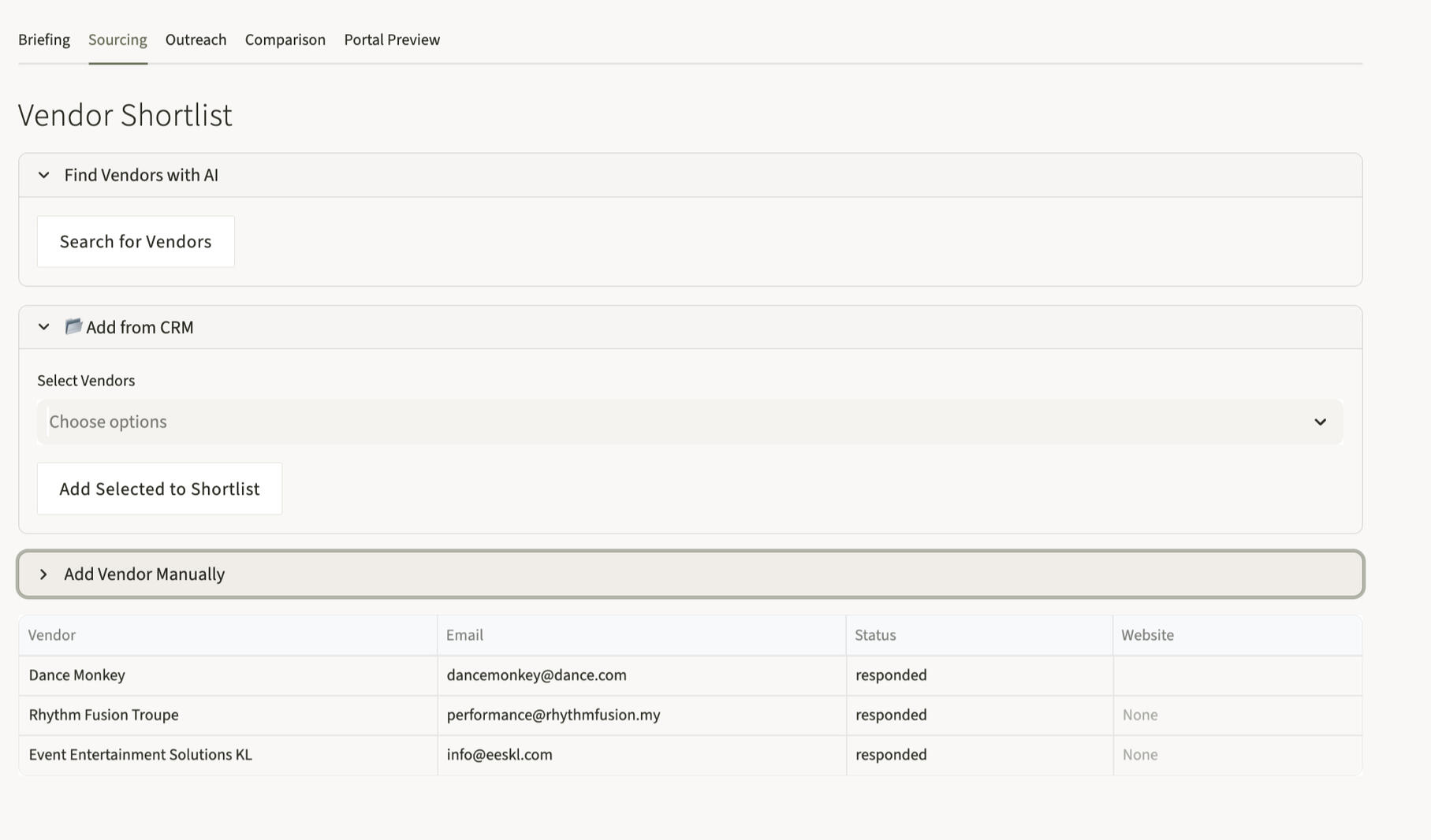Click the folder icon beside Add from CRM
The image size is (1431, 840).
click(73, 326)
